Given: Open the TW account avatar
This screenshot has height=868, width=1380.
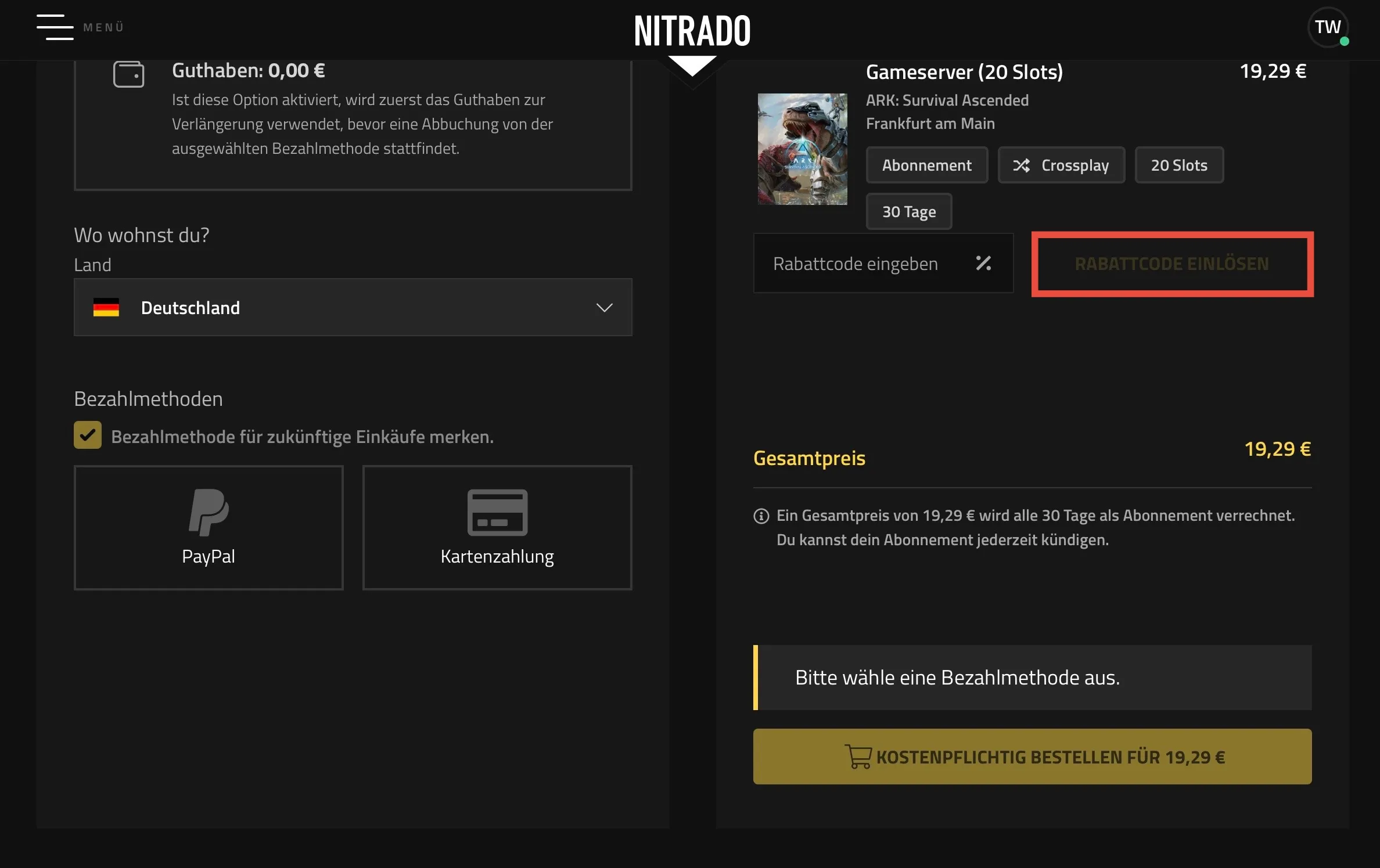Looking at the screenshot, I should click(x=1328, y=27).
